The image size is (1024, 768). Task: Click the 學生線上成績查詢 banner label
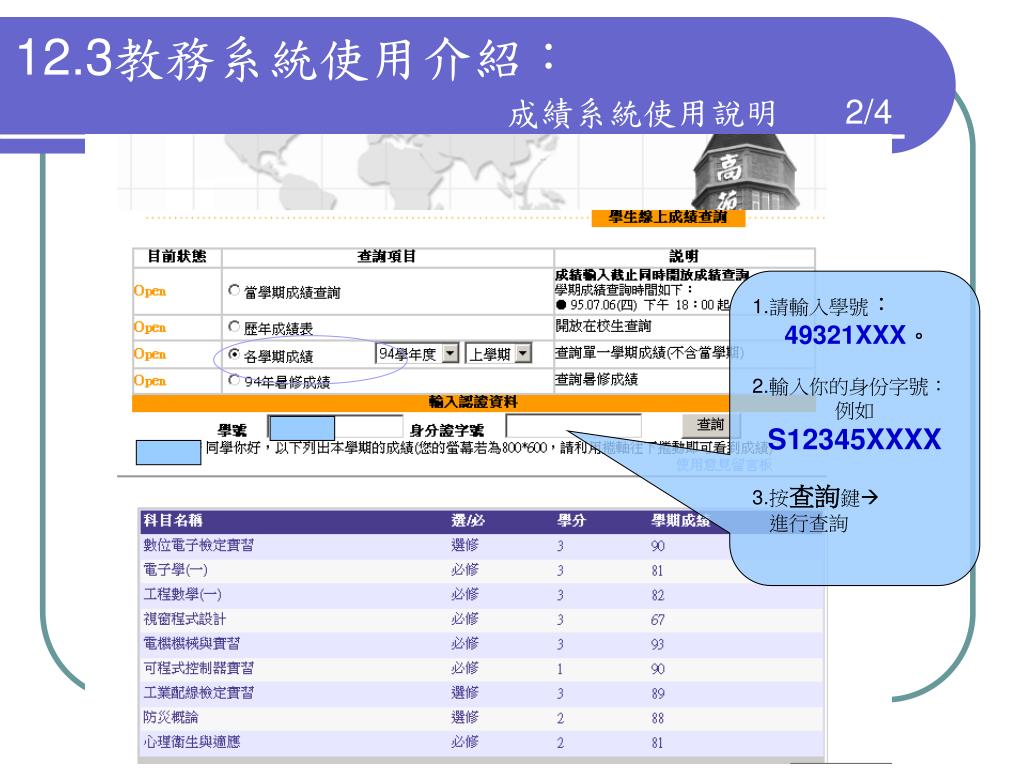pos(668,217)
